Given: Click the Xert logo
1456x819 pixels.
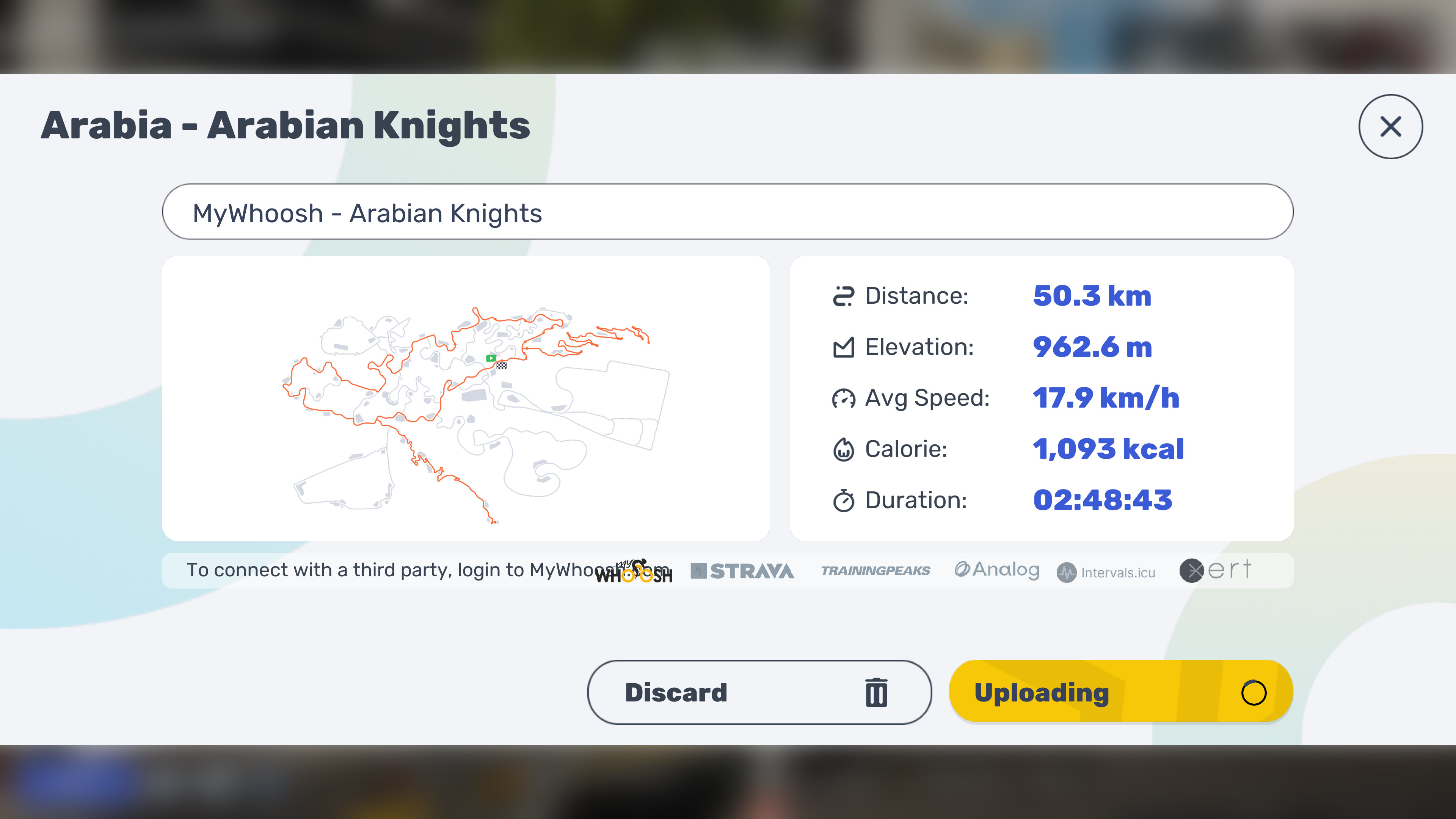Looking at the screenshot, I should tap(1215, 570).
